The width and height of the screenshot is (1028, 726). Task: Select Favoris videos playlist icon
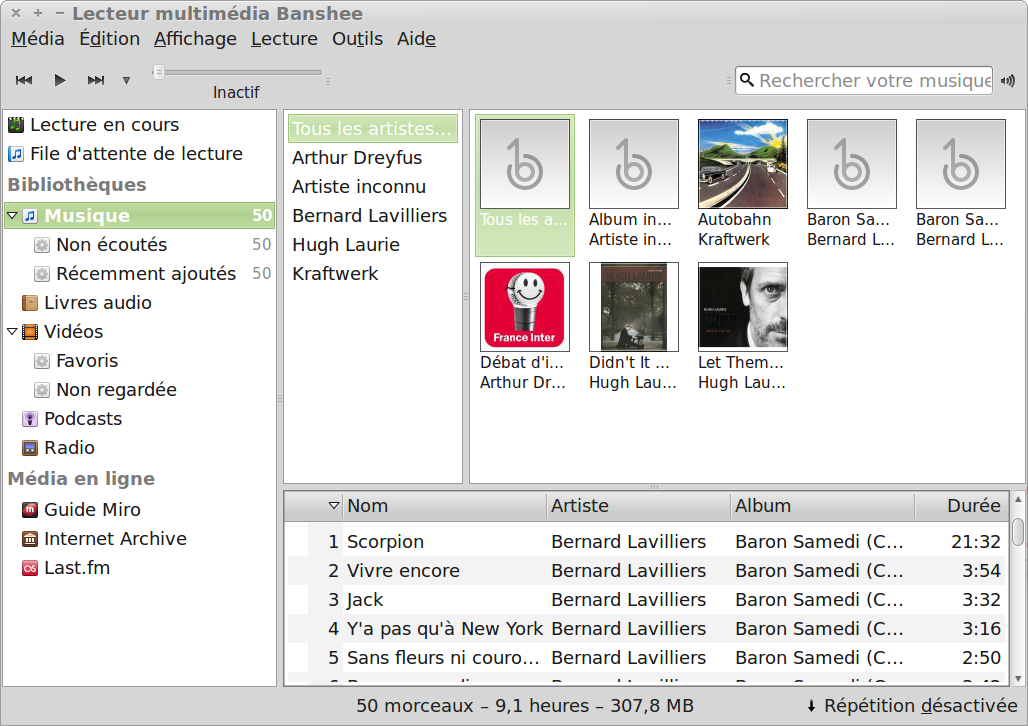[42, 361]
